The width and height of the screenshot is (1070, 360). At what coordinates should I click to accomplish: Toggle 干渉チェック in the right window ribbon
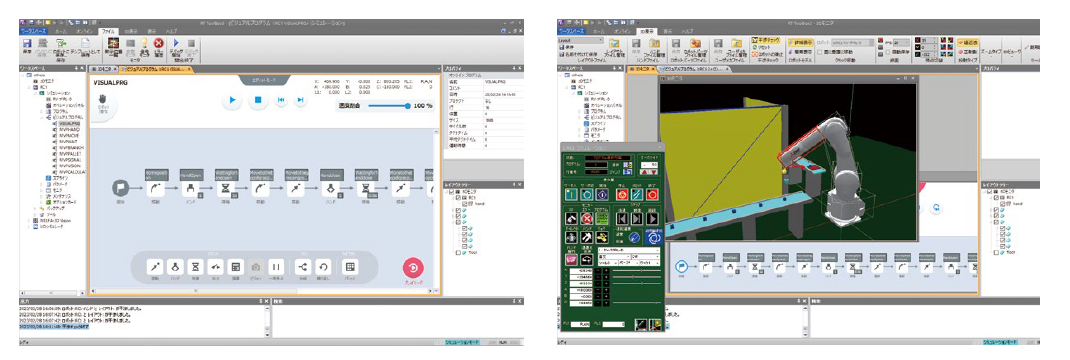click(x=767, y=41)
